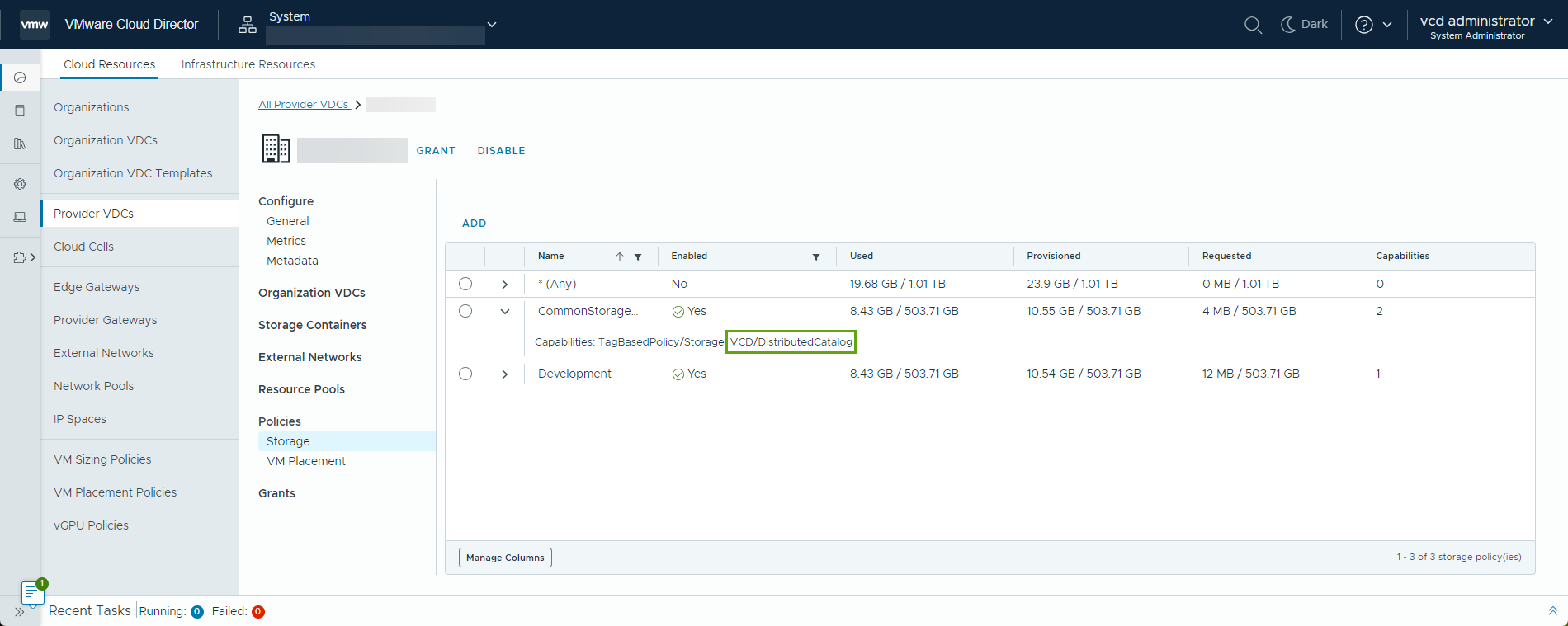This screenshot has height=626, width=1568.
Task: Click the Manage Columns button
Action: click(505, 558)
